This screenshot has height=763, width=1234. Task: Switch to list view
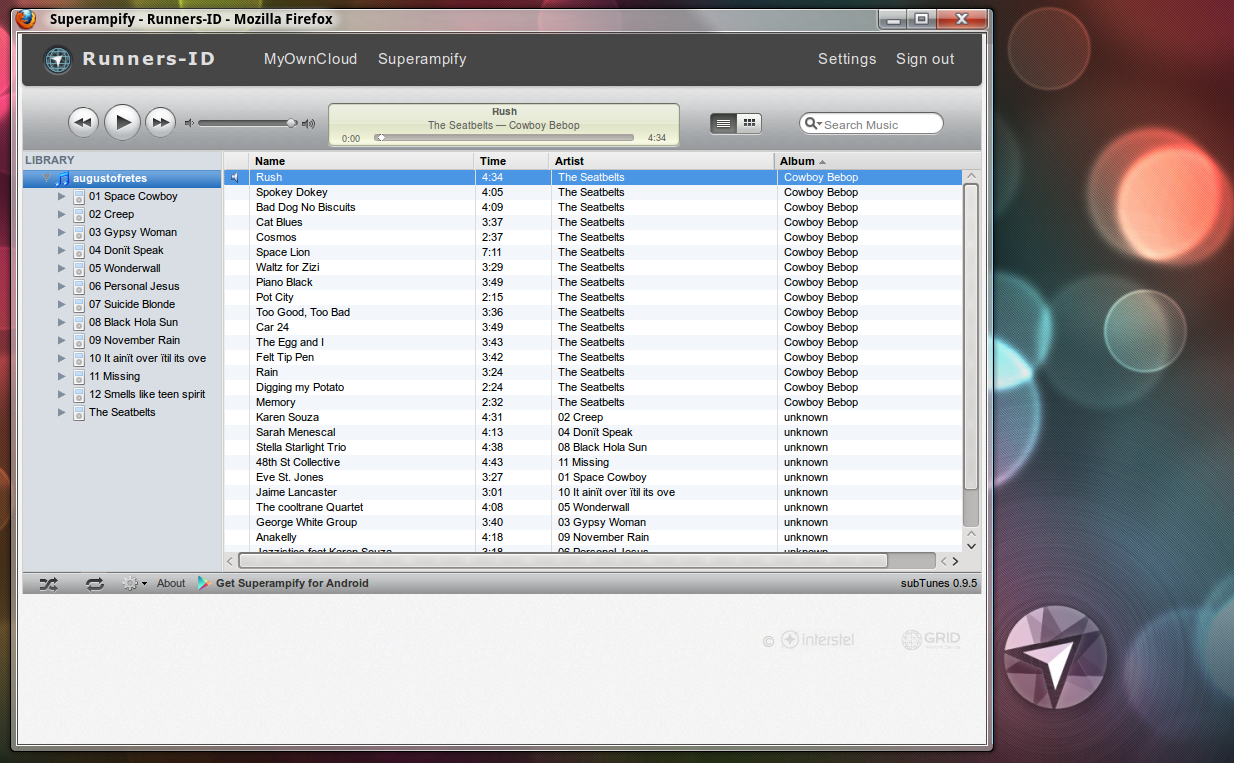click(x=724, y=123)
